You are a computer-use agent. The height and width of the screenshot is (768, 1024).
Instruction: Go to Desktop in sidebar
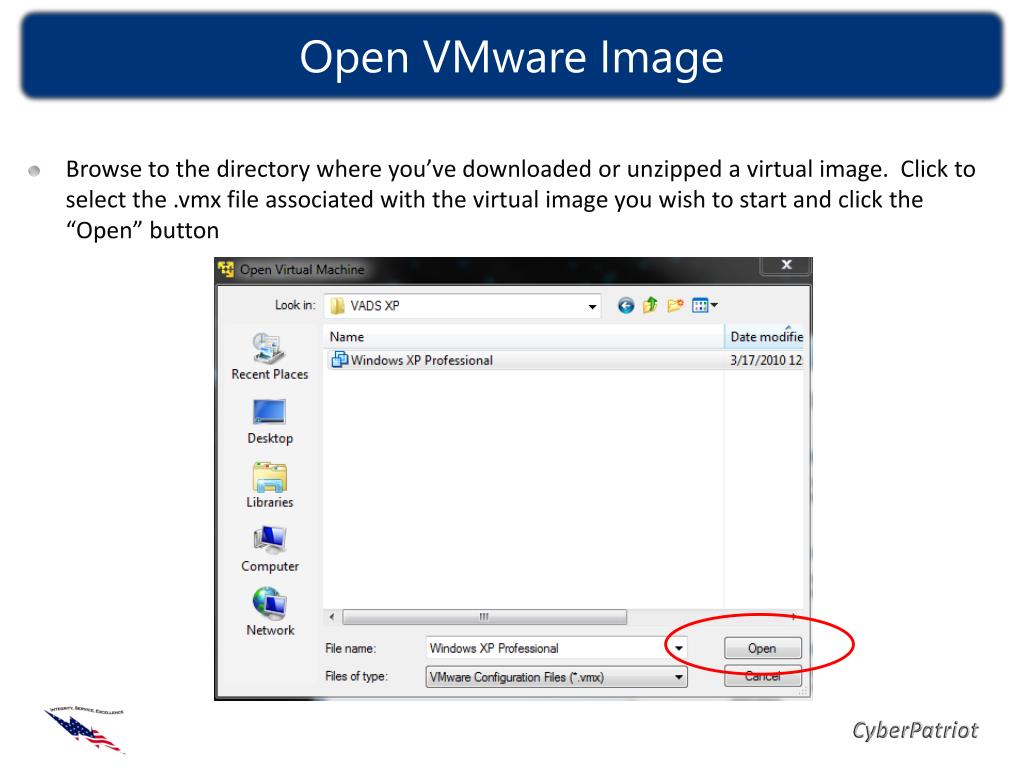[269, 422]
